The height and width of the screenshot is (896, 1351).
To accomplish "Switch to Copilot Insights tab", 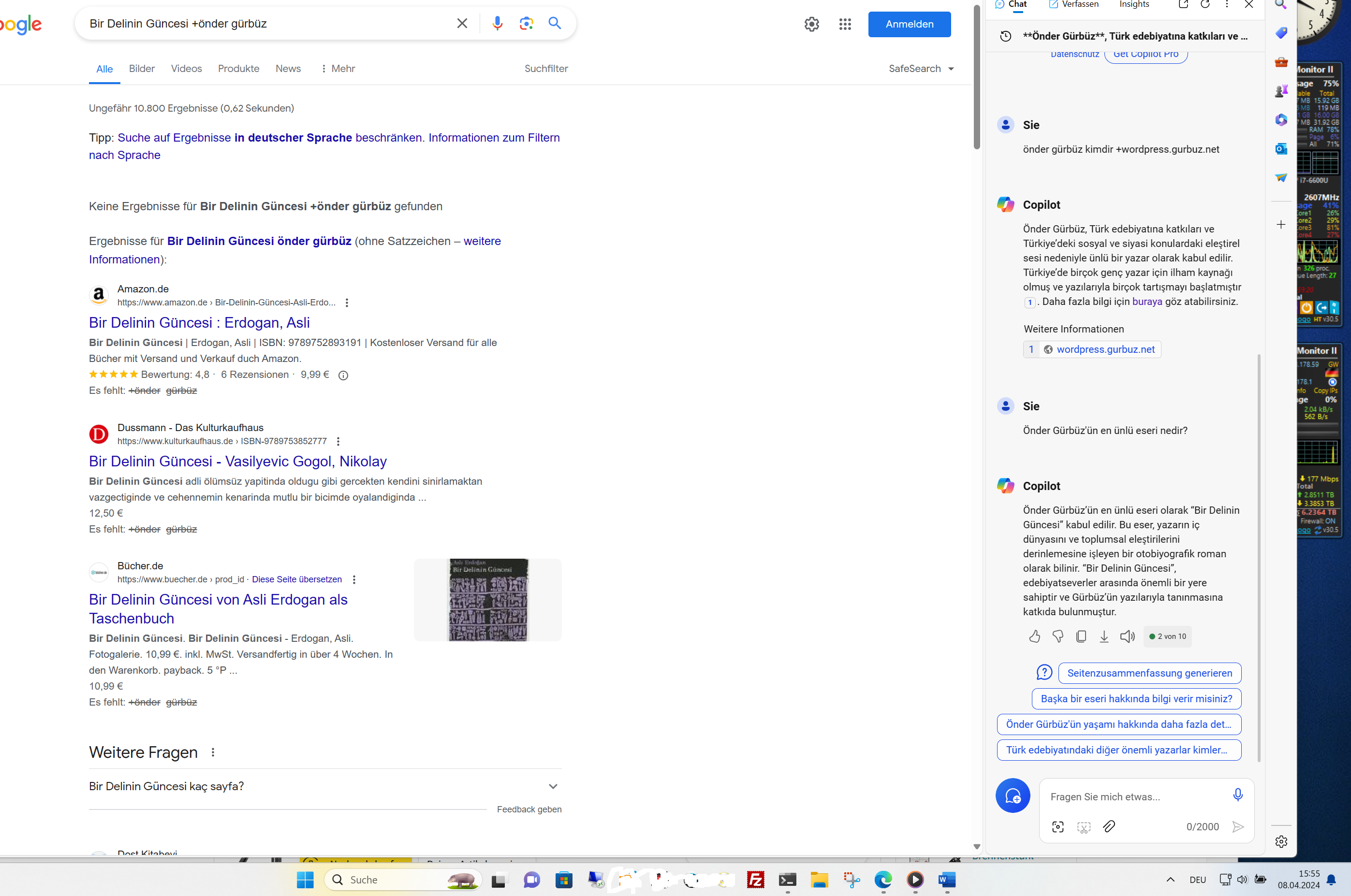I will pos(1134,4).
